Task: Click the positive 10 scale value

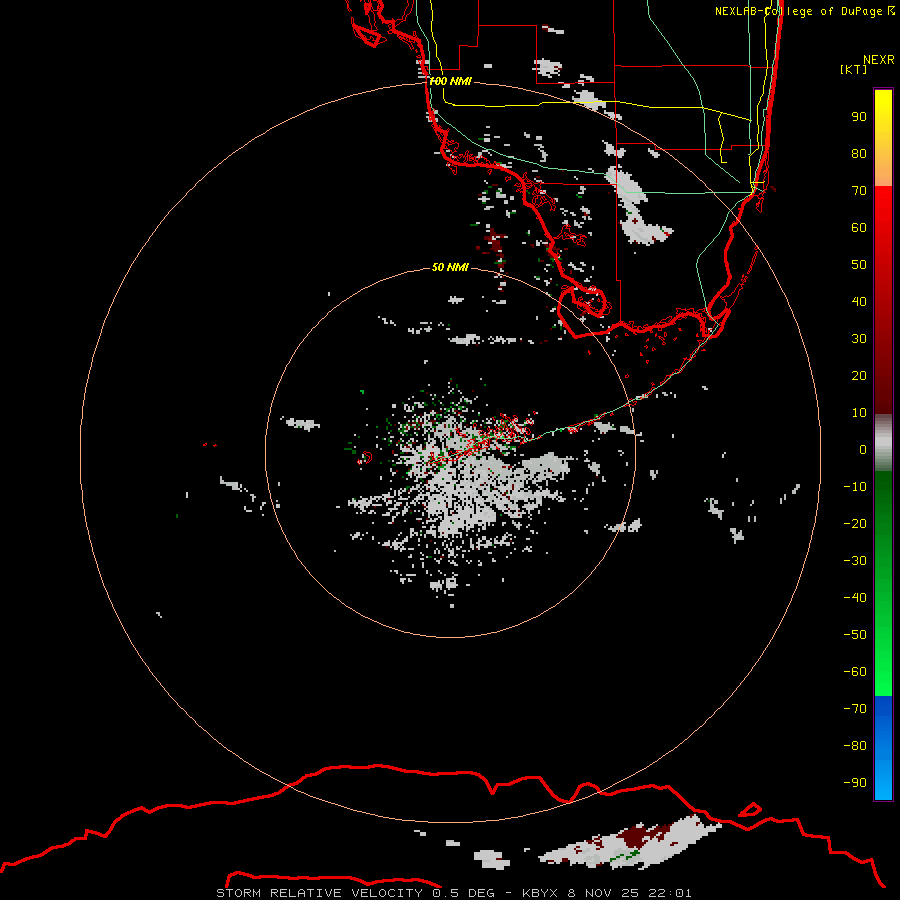Action: (859, 413)
